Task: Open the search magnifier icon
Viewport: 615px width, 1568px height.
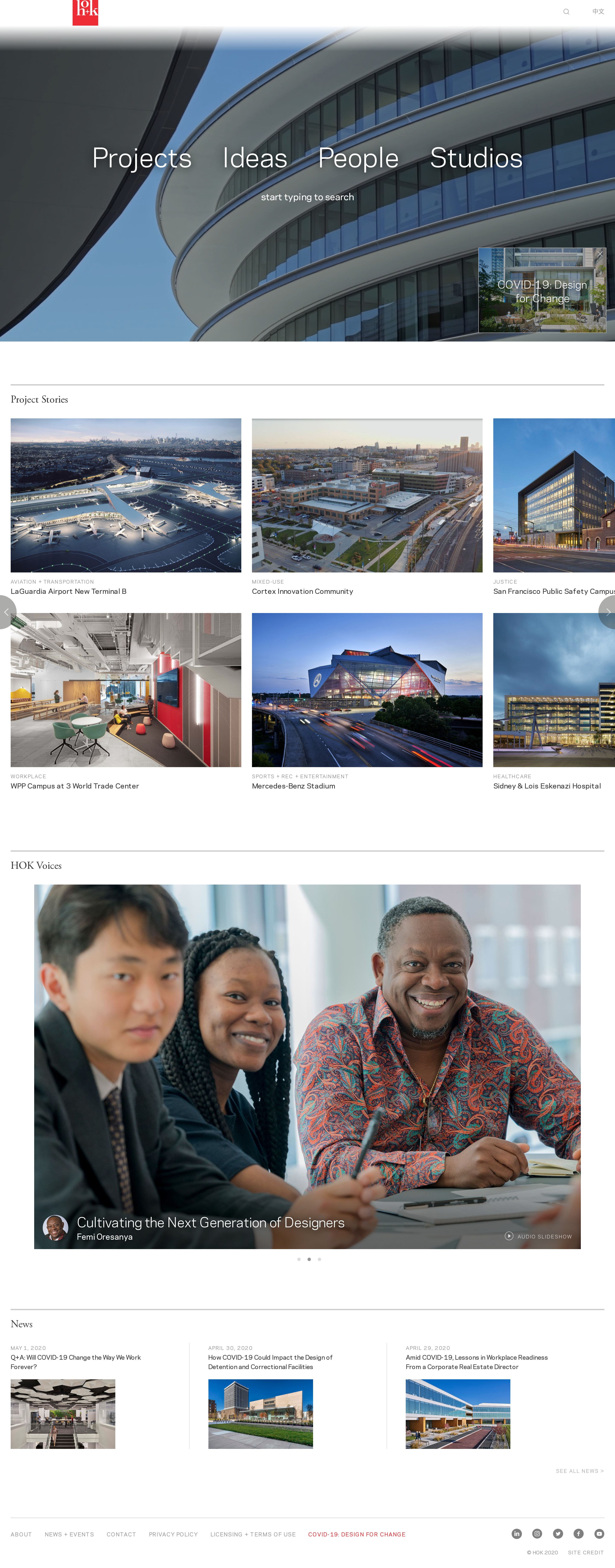Action: coord(566,12)
